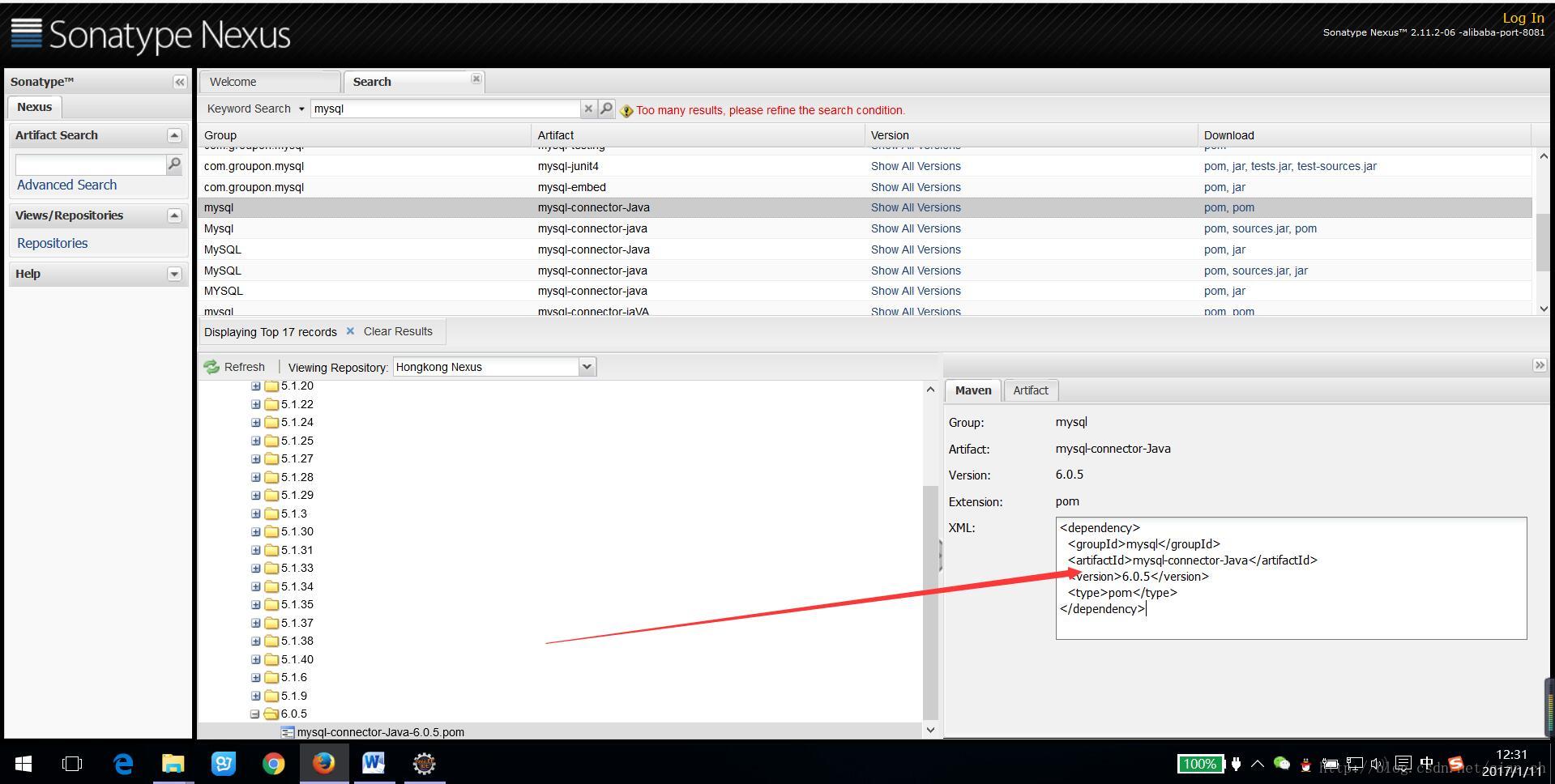Open the Windows Start menu
Viewport: 1555px width, 784px height.
23,764
